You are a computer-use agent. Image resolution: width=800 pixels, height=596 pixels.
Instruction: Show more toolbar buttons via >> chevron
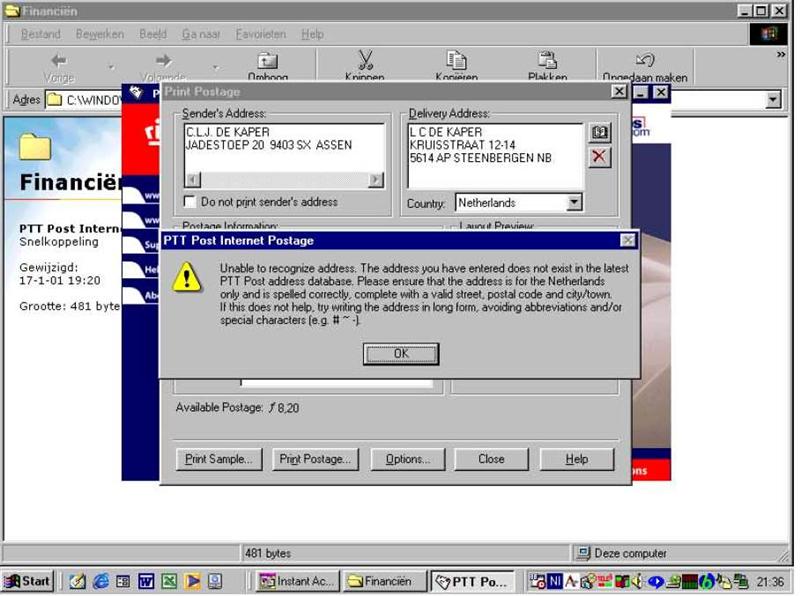pyautogui.click(x=781, y=55)
